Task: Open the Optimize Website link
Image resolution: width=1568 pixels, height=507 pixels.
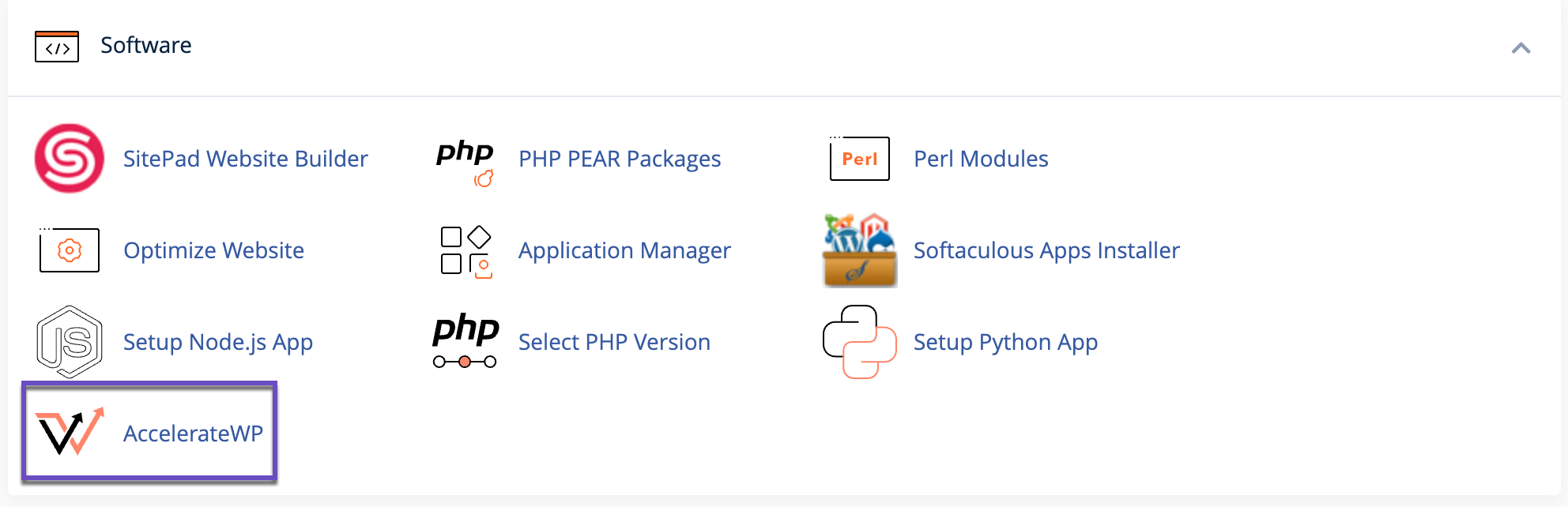Action: click(213, 250)
